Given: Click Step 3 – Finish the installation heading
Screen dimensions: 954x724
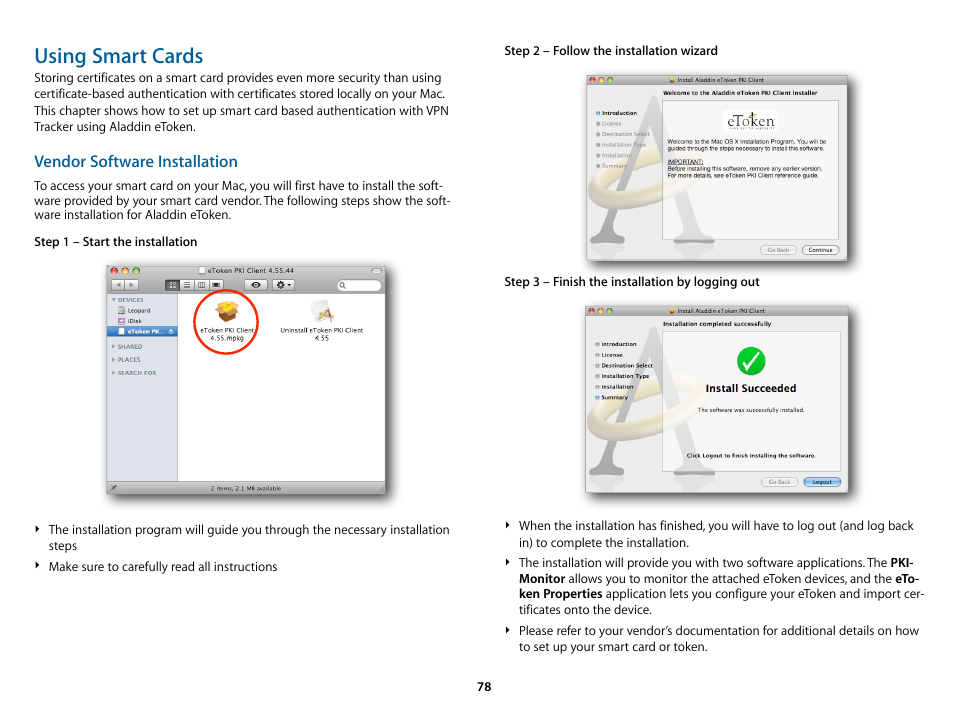Looking at the screenshot, I should (632, 282).
